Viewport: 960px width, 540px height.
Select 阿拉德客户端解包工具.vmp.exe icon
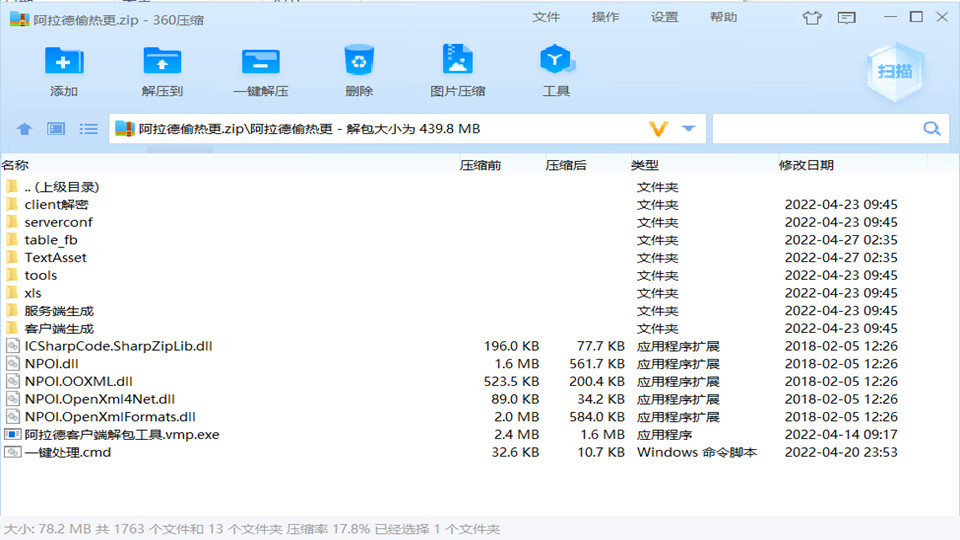tap(13, 435)
